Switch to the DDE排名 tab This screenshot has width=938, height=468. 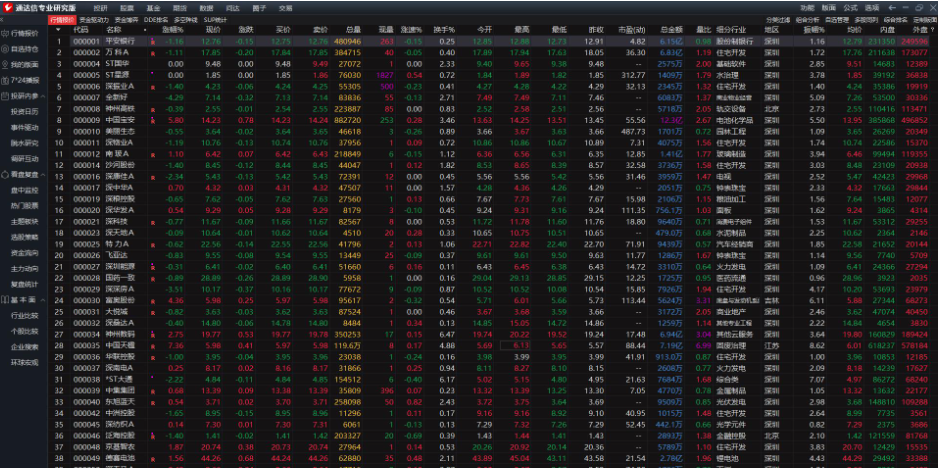click(156, 19)
